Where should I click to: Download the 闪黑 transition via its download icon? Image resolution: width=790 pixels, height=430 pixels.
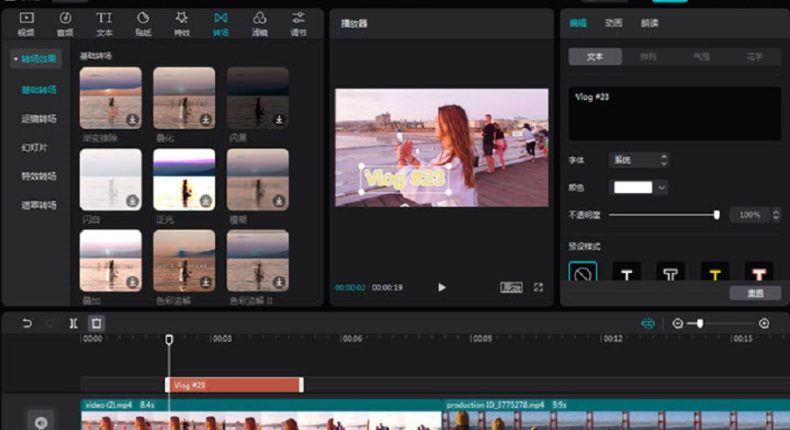(279, 119)
